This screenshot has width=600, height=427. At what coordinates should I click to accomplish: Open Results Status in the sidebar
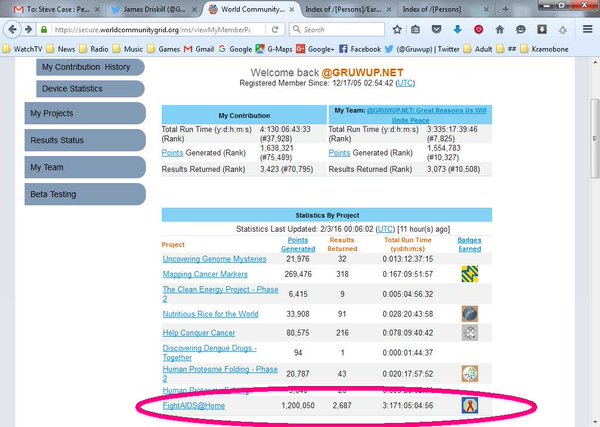85,140
